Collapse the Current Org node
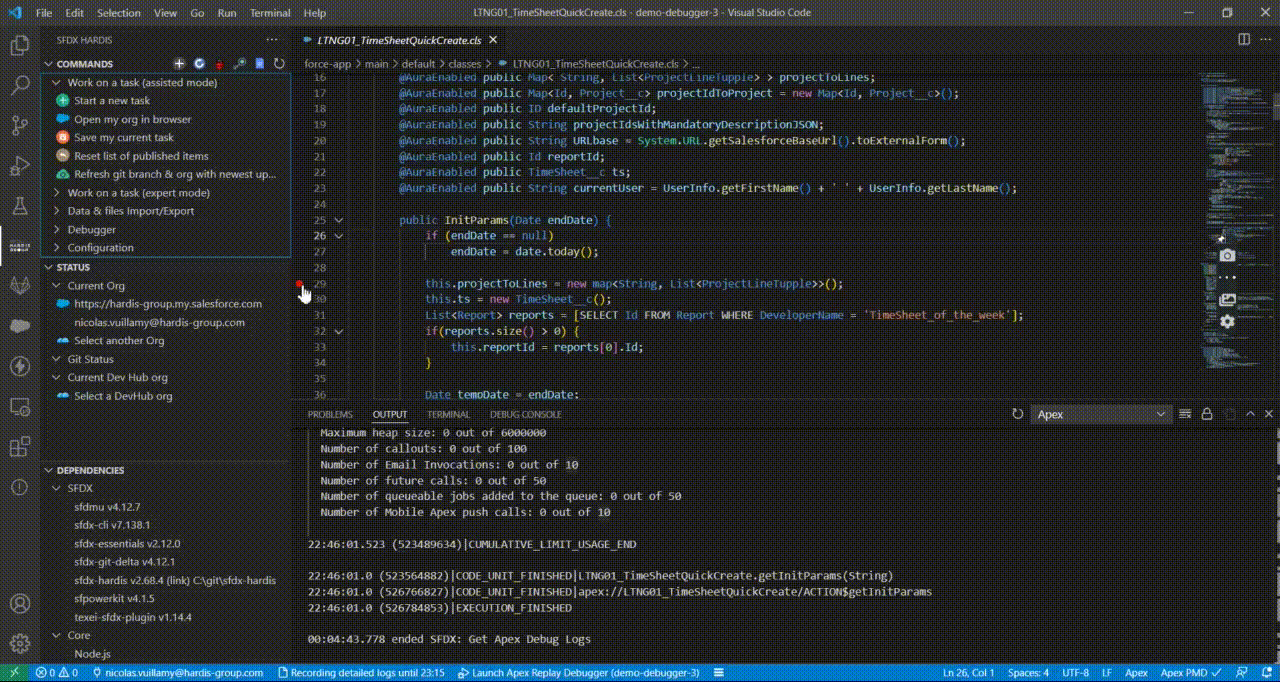Viewport: 1280px width, 682px height. pos(58,286)
